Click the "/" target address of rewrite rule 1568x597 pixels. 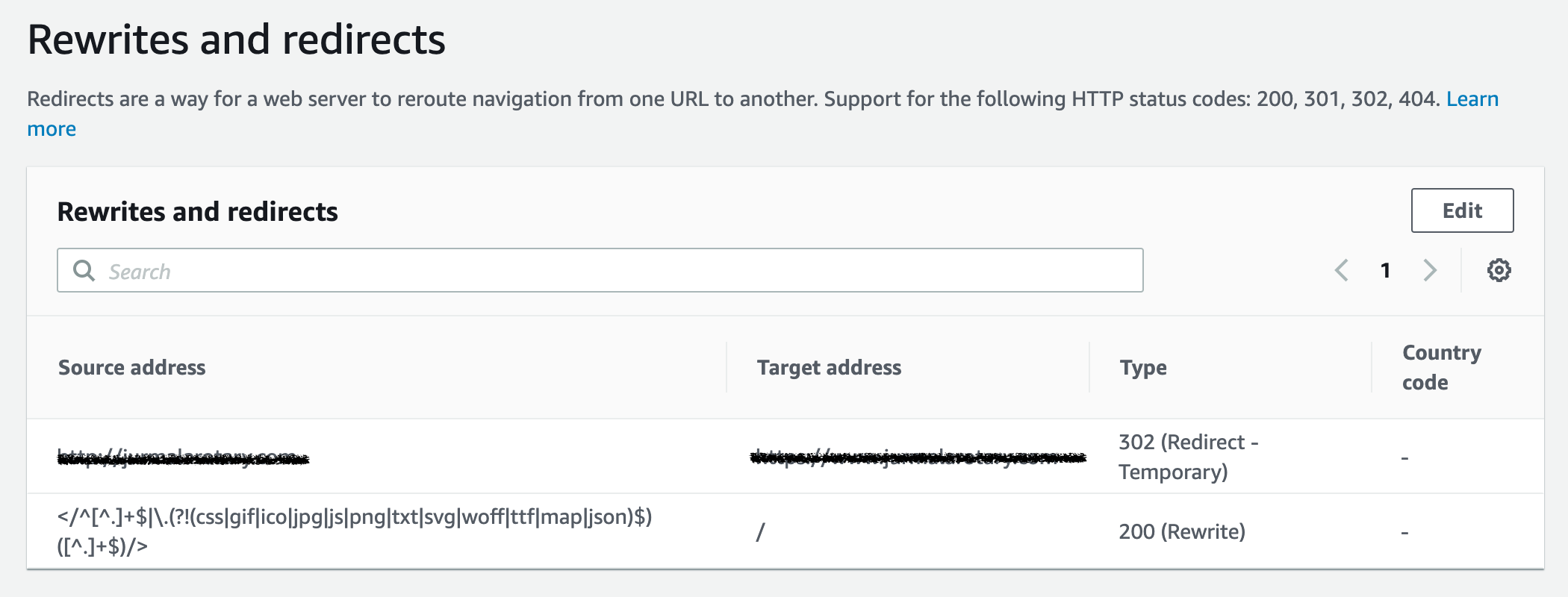coord(760,532)
